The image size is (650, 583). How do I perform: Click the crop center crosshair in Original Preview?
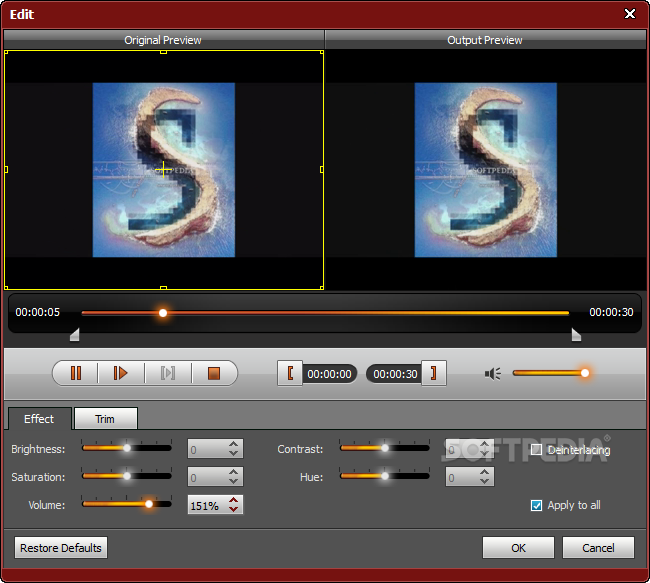(164, 170)
